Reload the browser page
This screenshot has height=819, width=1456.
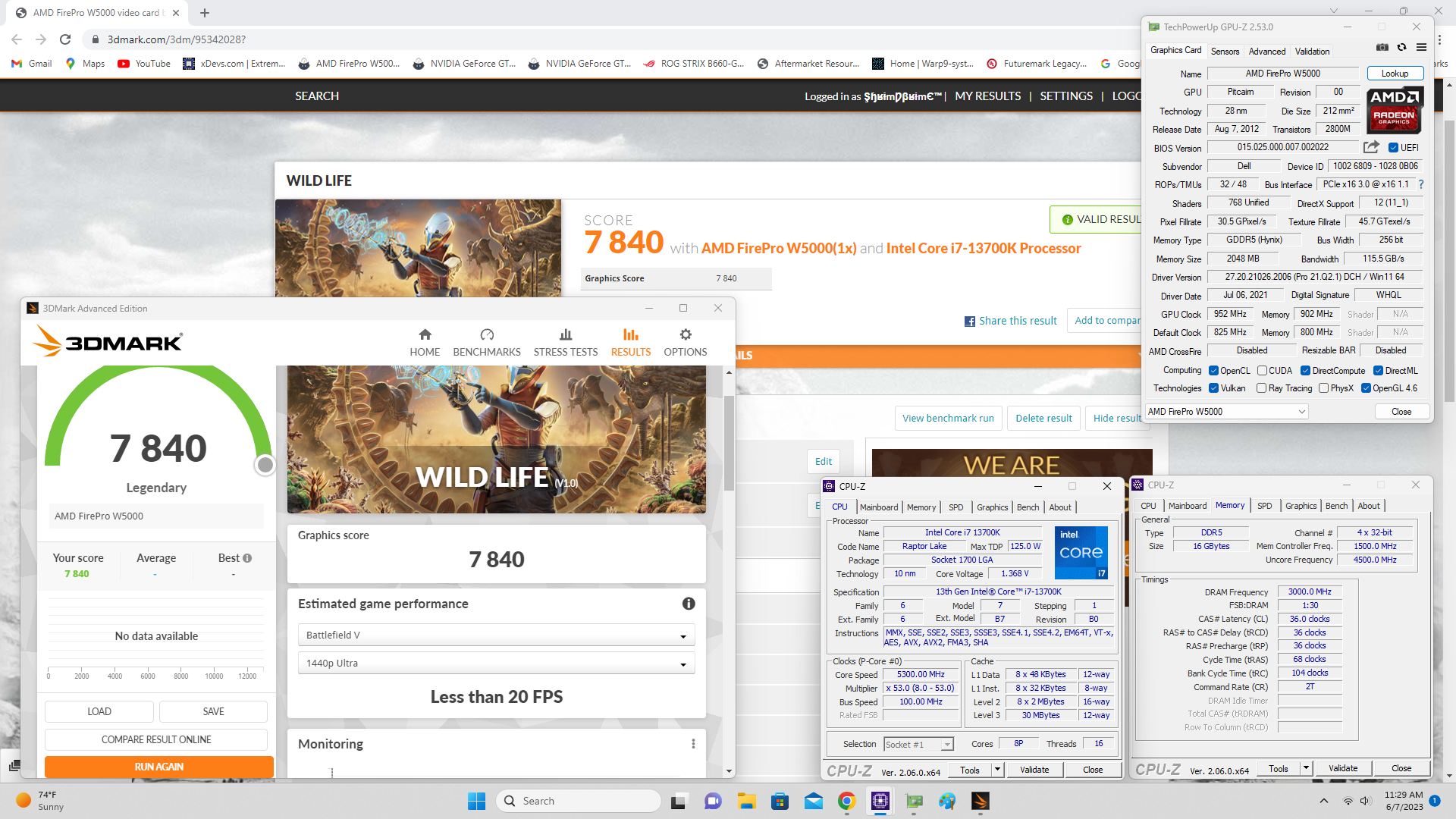tap(65, 39)
